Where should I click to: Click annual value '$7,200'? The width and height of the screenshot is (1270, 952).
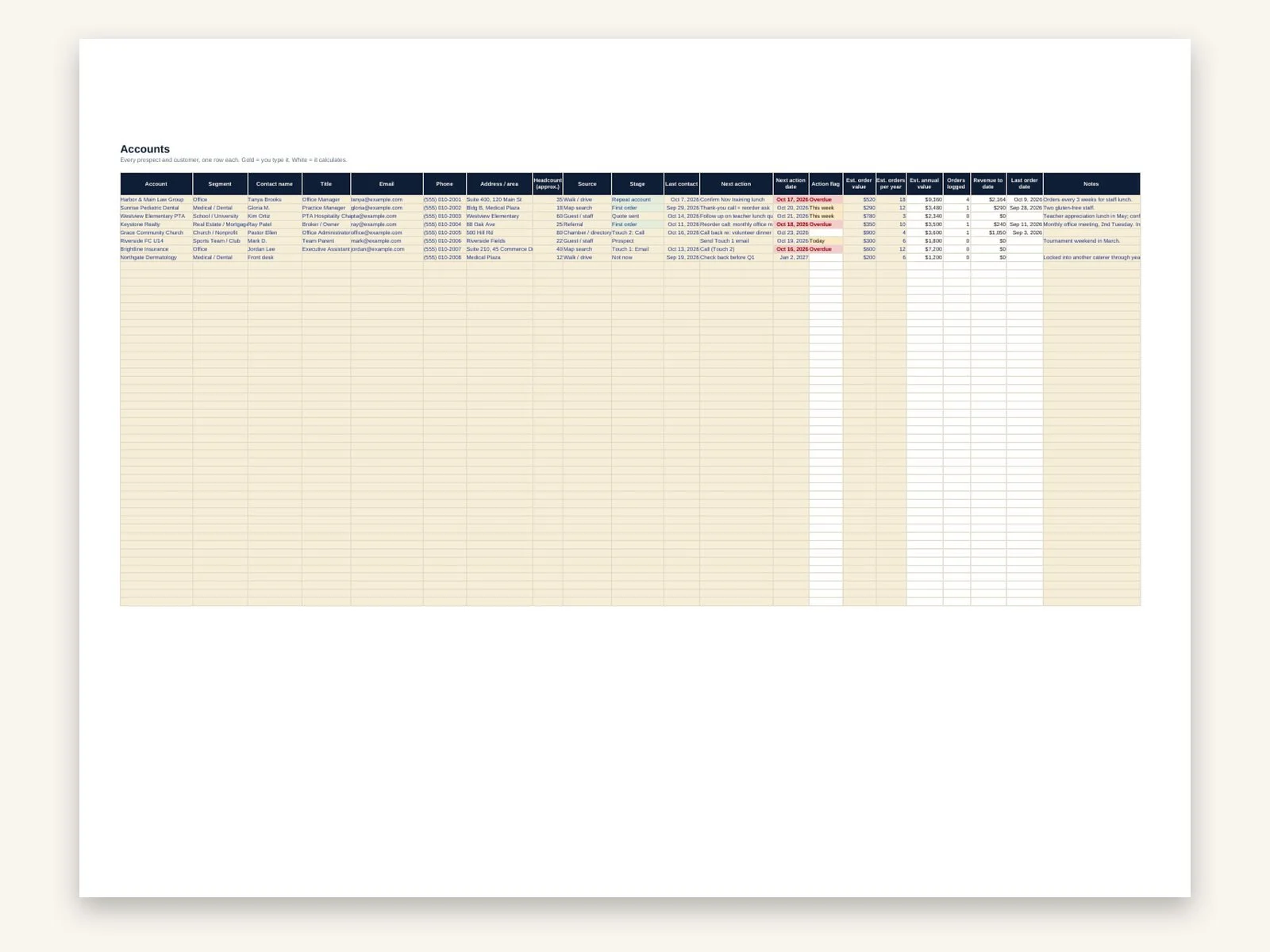(925, 249)
